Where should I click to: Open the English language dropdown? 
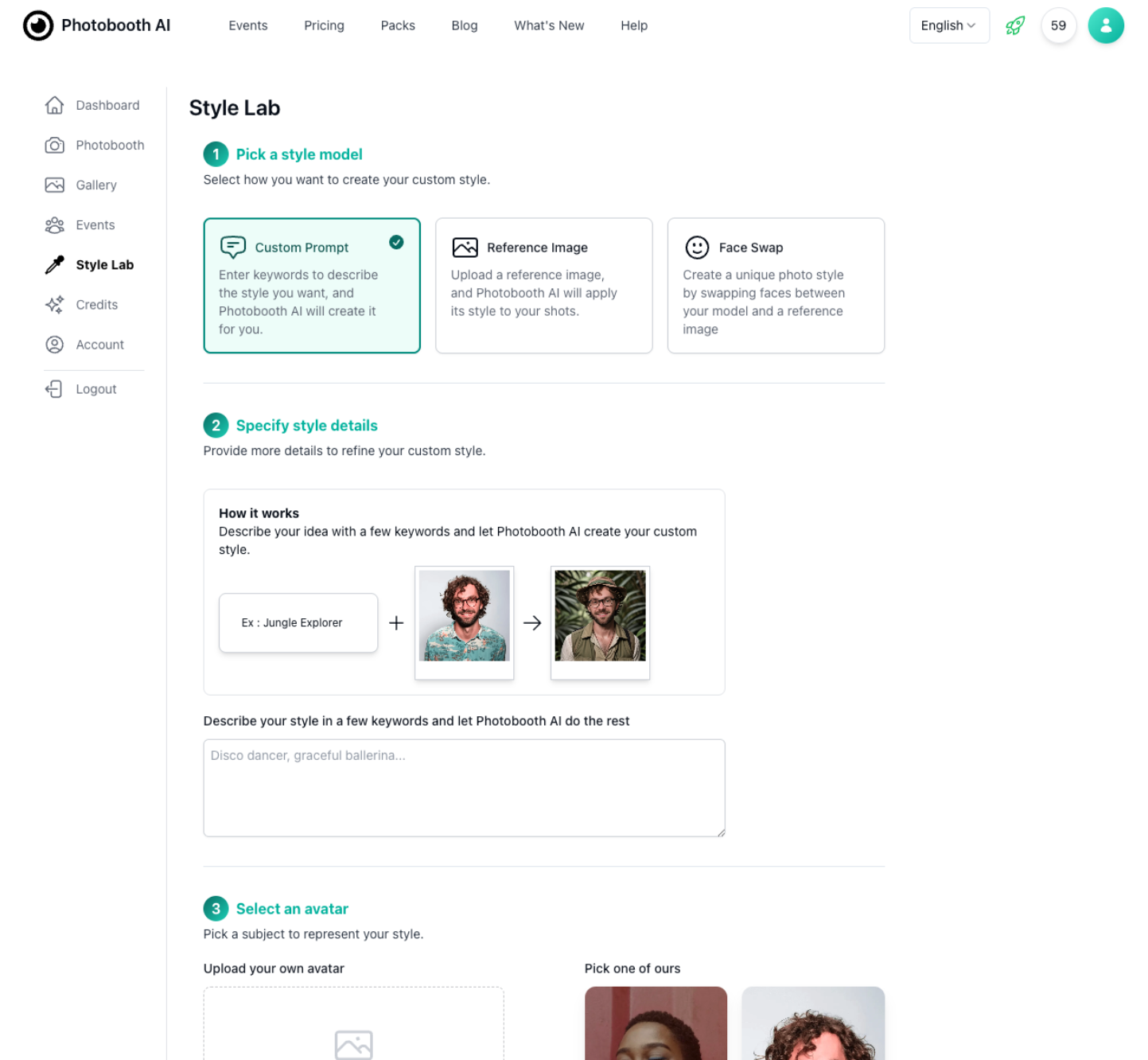click(x=949, y=25)
